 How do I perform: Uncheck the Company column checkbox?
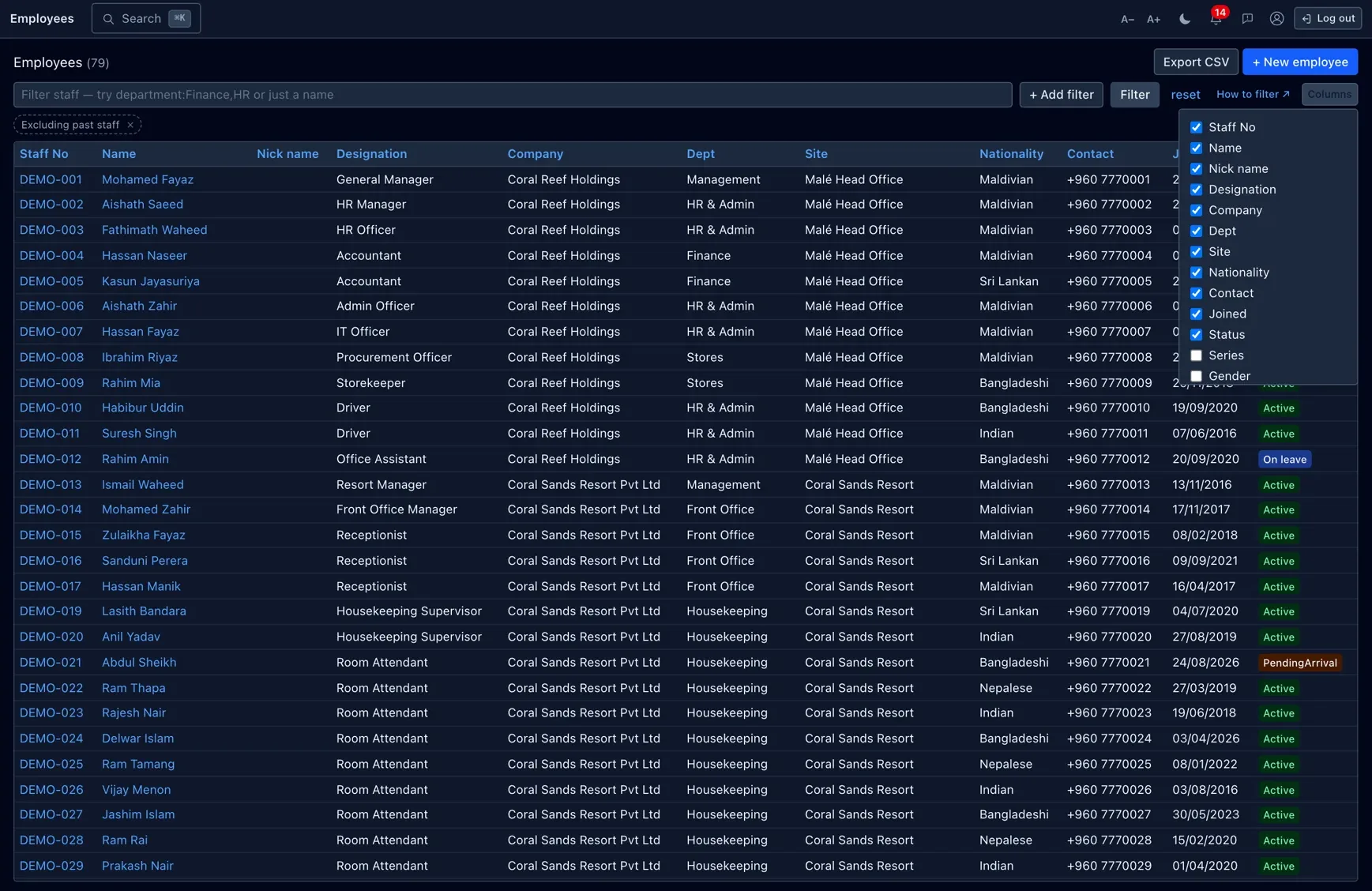click(x=1196, y=210)
